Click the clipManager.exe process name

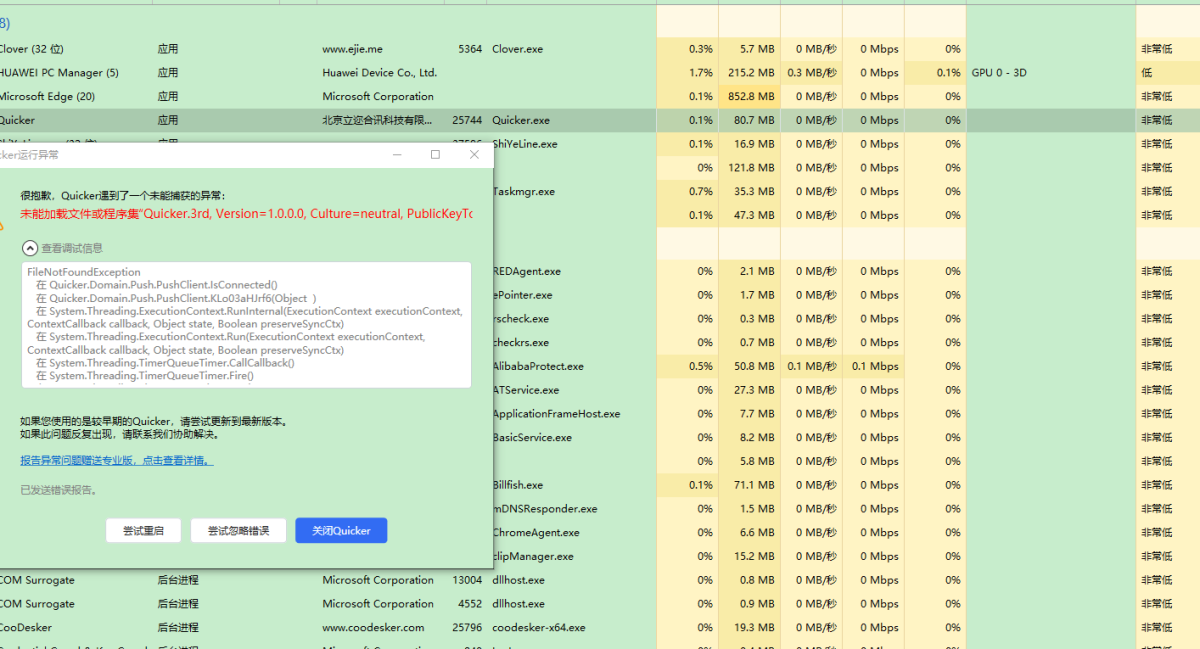(533, 556)
